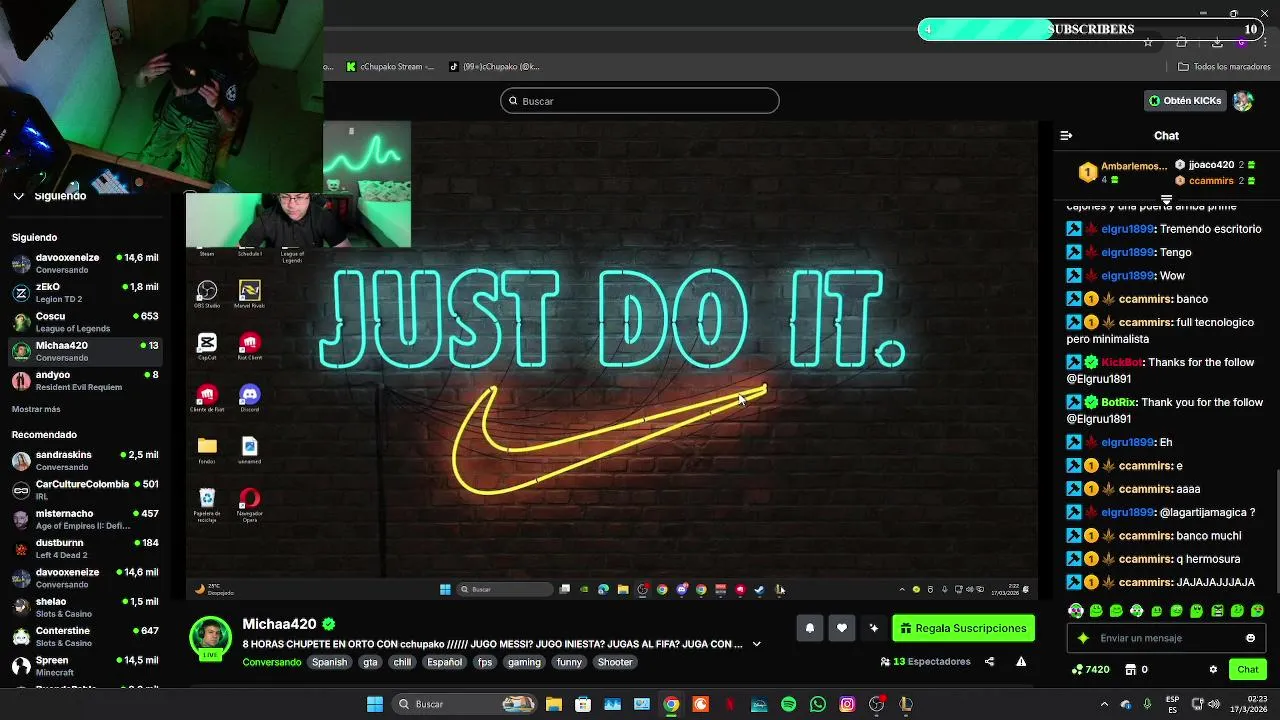Viewport: 1280px width, 720px height.
Task: Click the Conversando category link
Action: click(x=272, y=662)
